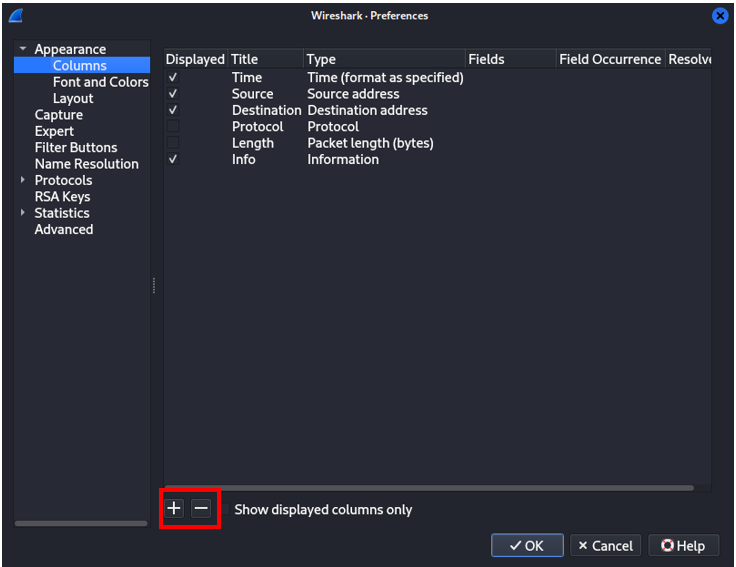Open Layout preferences page
The width and height of the screenshot is (736, 567).
(73, 98)
